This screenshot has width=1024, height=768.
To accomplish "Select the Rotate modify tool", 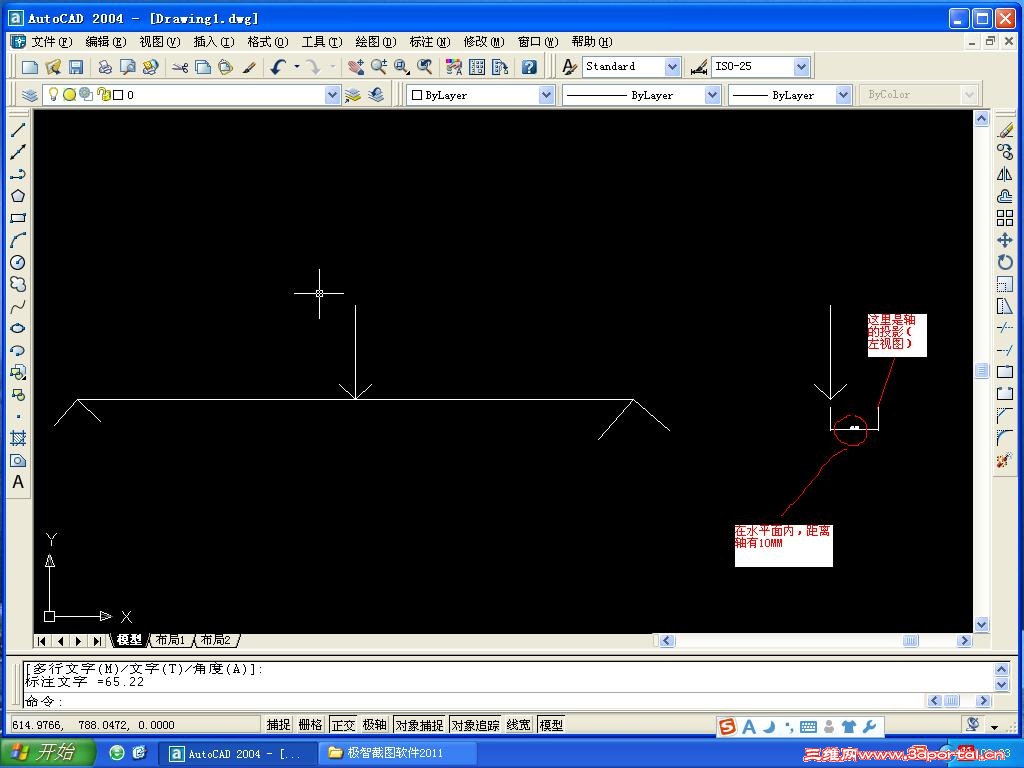I will pos(1005,262).
